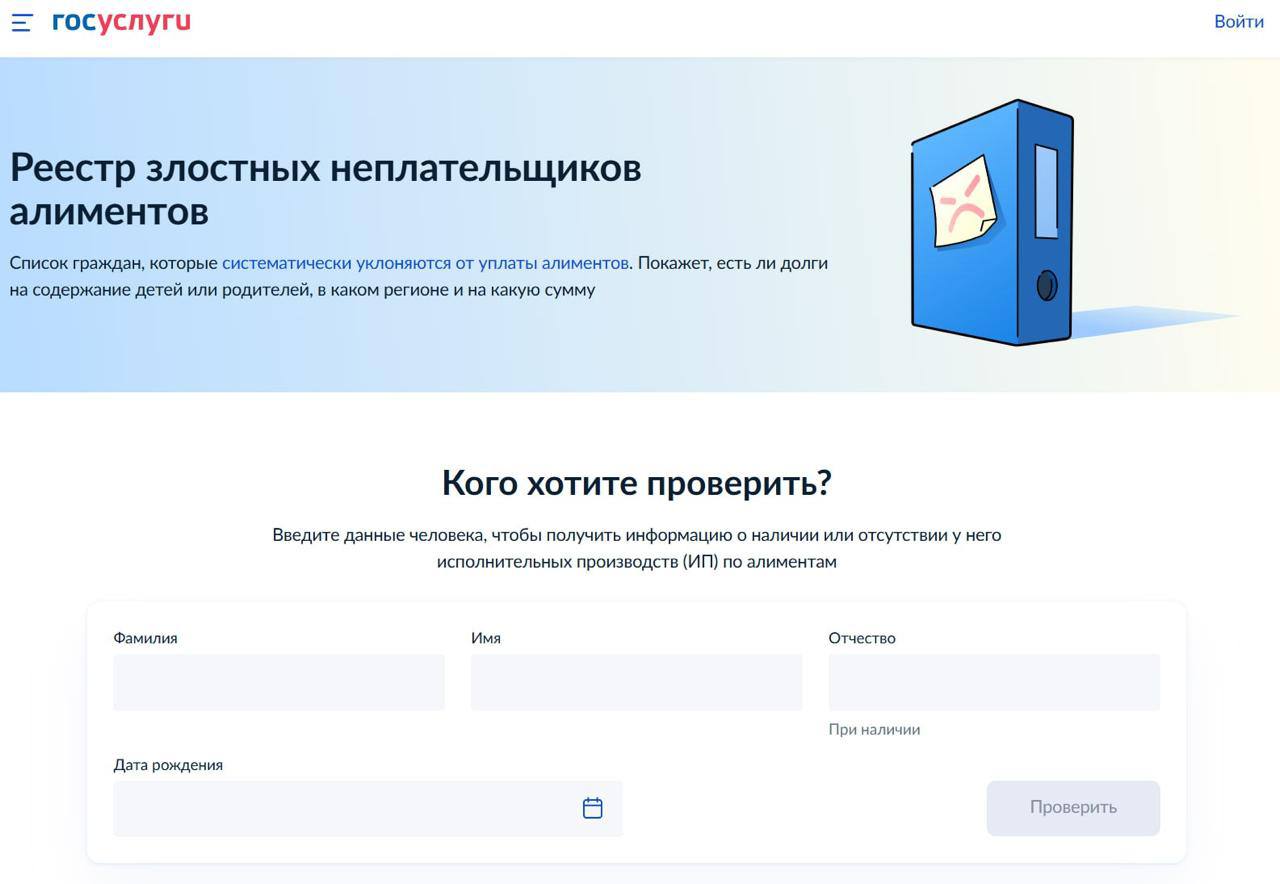Image resolution: width=1280 pixels, height=884 pixels.
Task: Click the label window on folder spine
Action: [x=1046, y=191]
